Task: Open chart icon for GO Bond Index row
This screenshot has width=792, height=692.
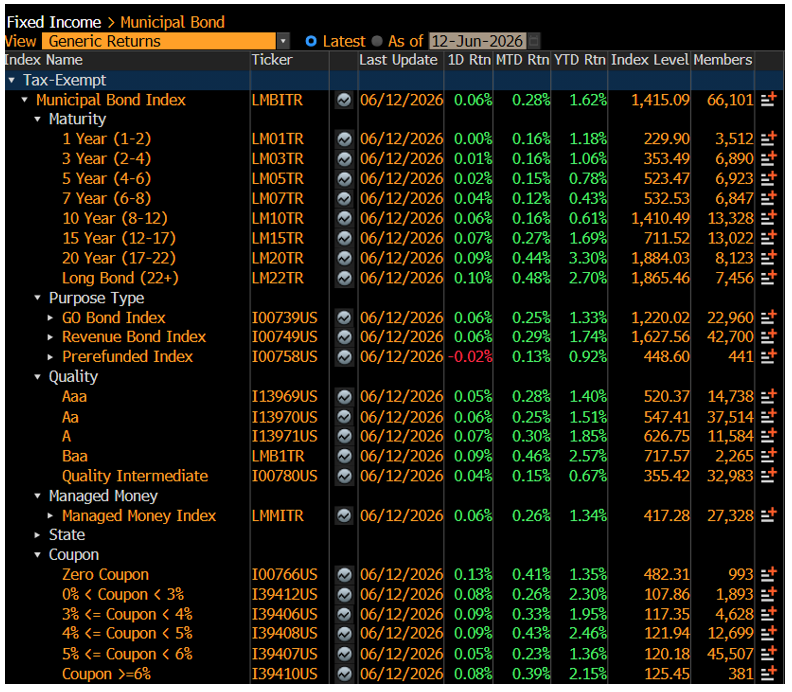Action: tap(344, 318)
